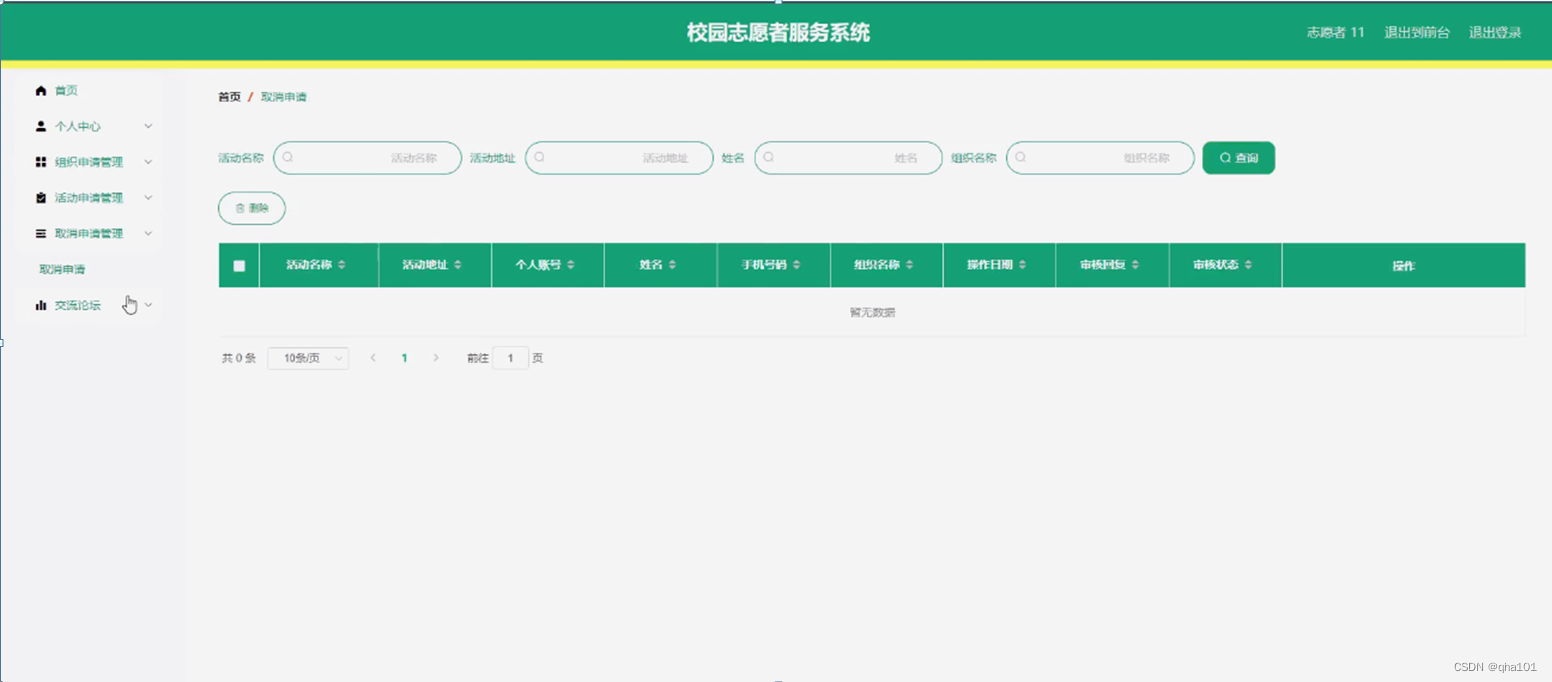This screenshot has width=1552, height=682.
Task: Click 首页 breadcrumb link
Action: 229,97
